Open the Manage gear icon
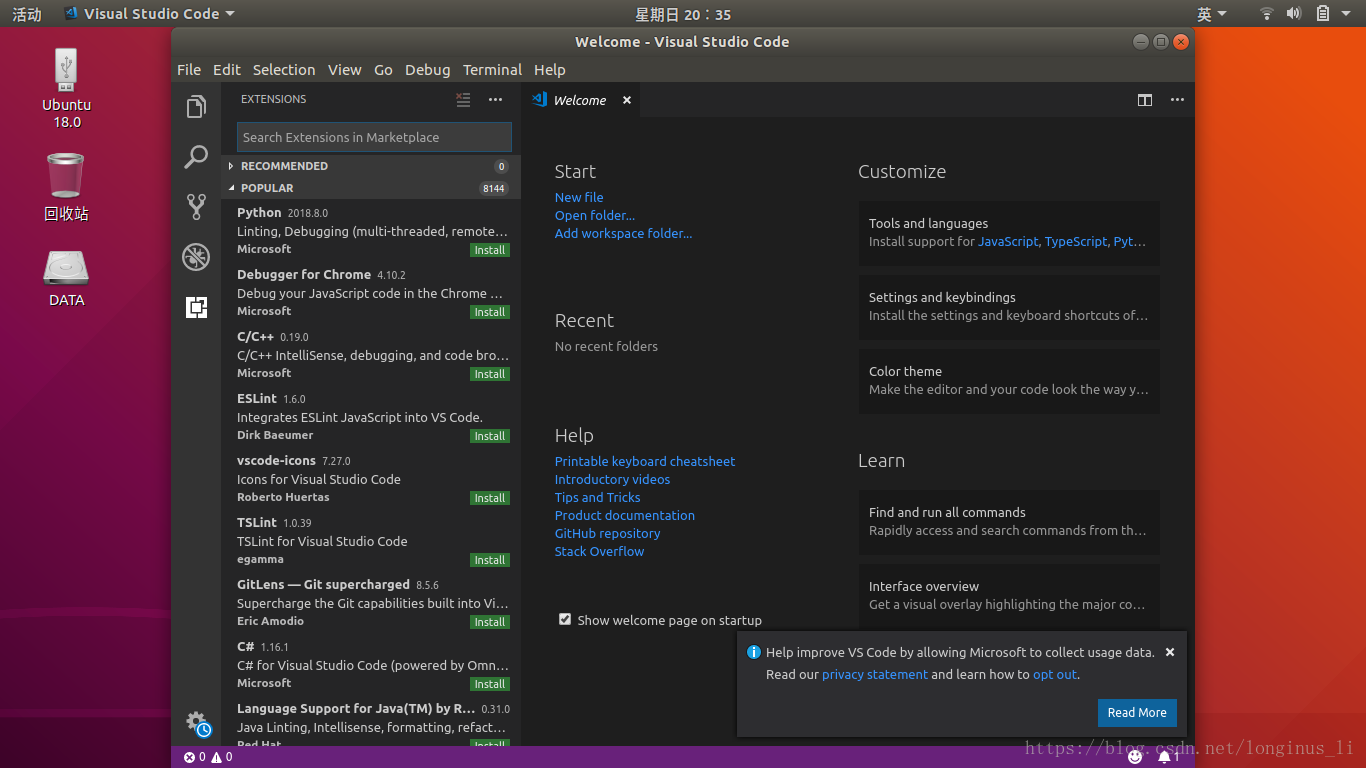This screenshot has width=1366, height=768. pos(197,722)
